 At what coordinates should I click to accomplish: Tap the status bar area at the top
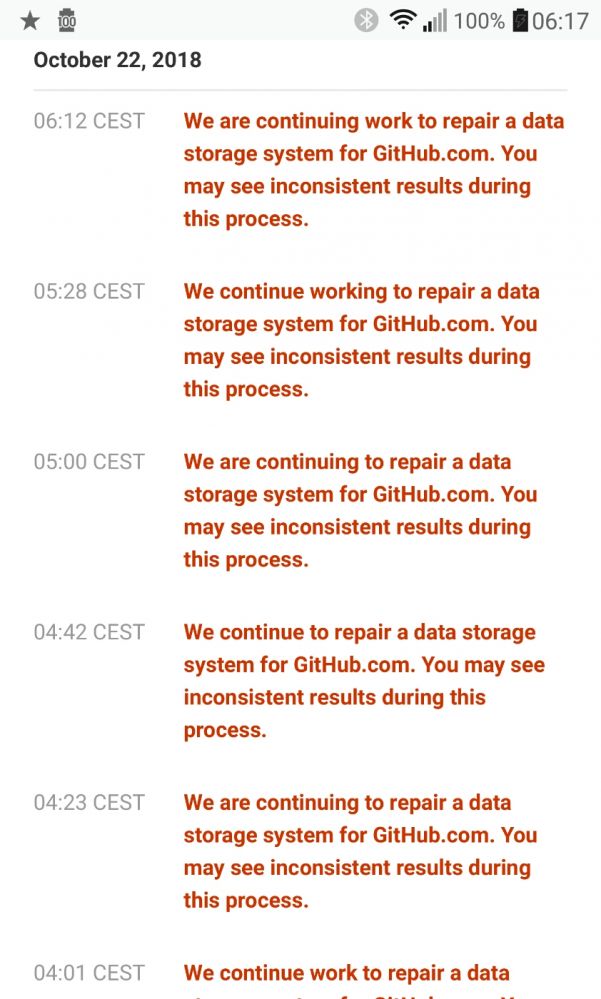pos(300,19)
